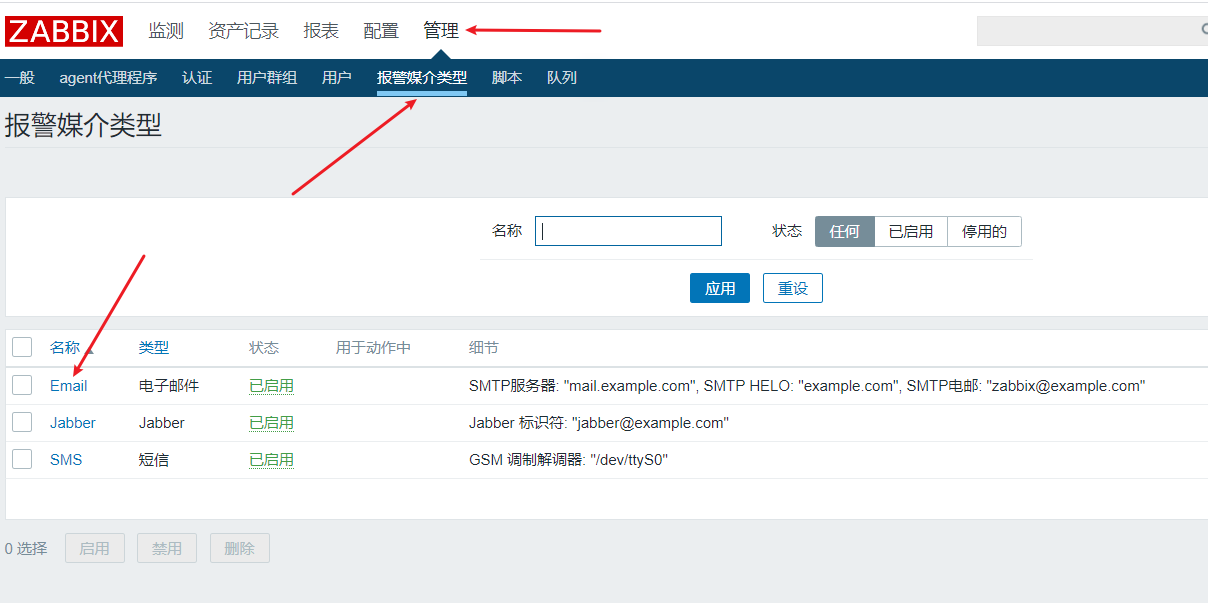The width and height of the screenshot is (1208, 603).
Task: Click the Email SMTP服务器 details text
Action: 807,385
